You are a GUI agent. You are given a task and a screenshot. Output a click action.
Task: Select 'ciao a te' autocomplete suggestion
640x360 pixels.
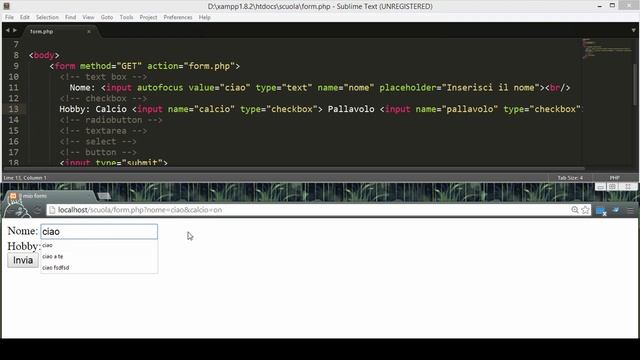99,256
